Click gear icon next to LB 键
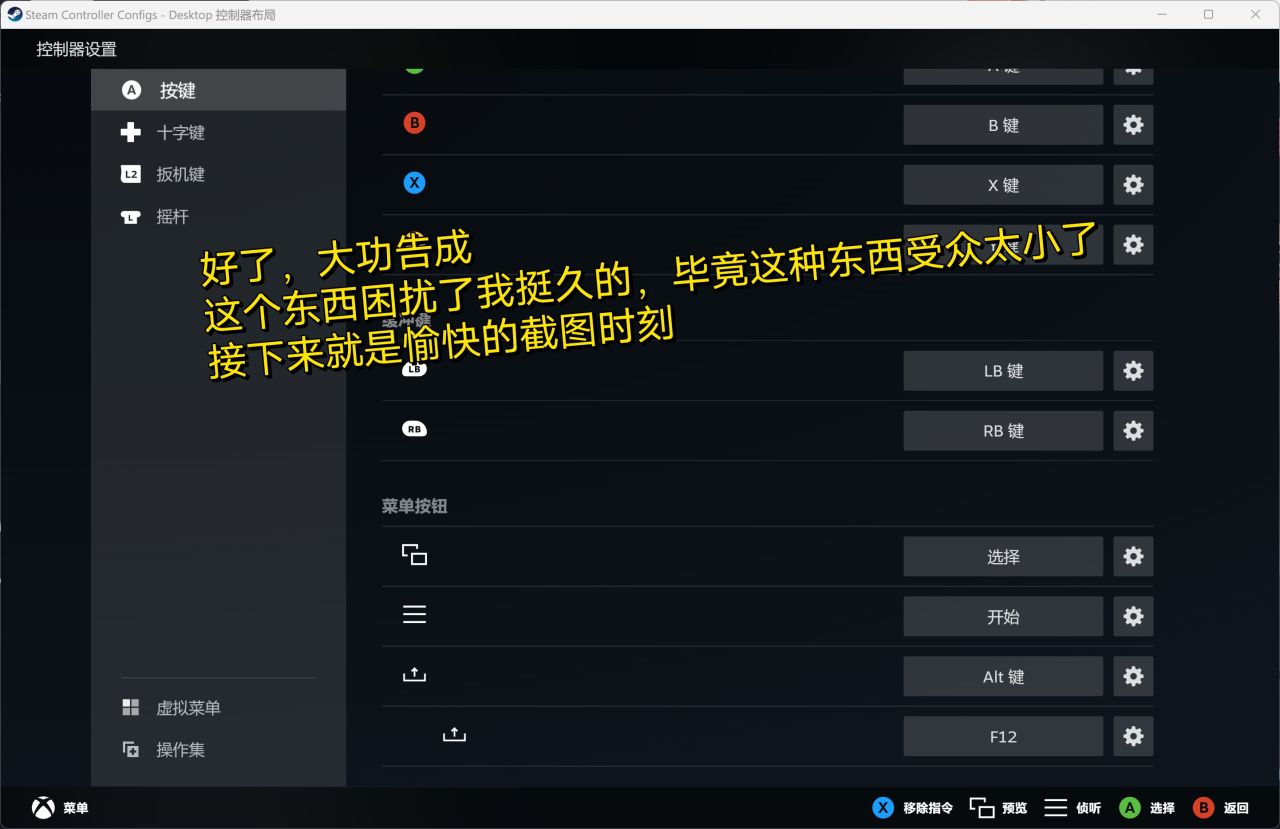 click(x=1133, y=371)
